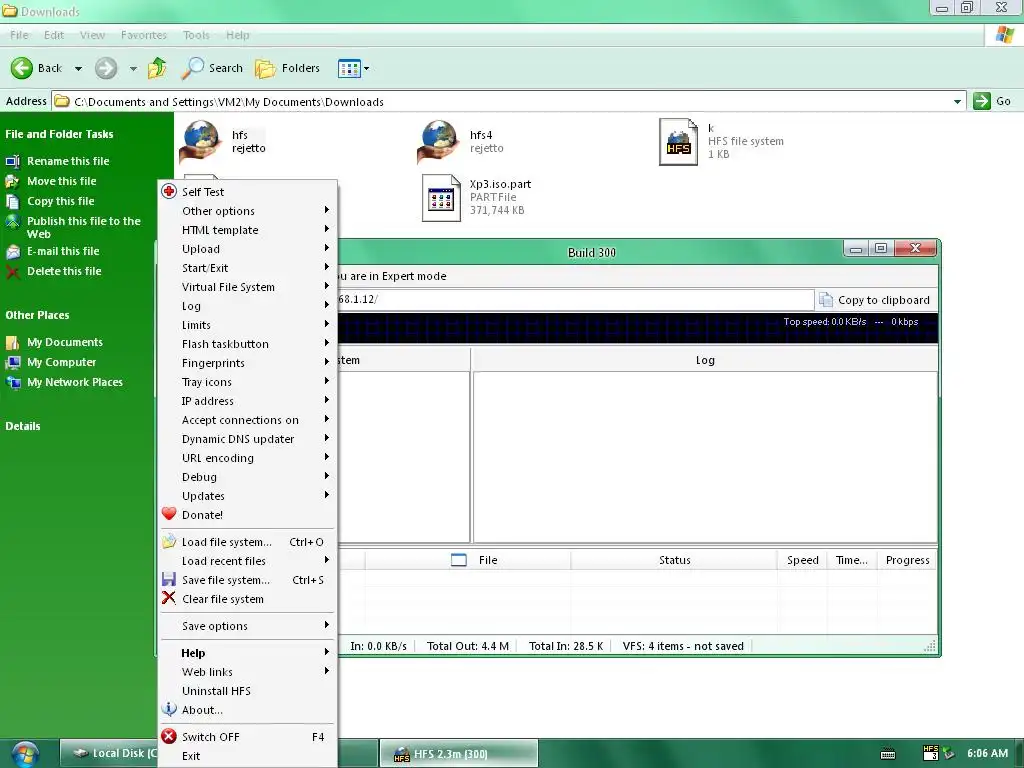Choose Exit in the HFS menu
1024x768 pixels.
[x=248, y=756]
